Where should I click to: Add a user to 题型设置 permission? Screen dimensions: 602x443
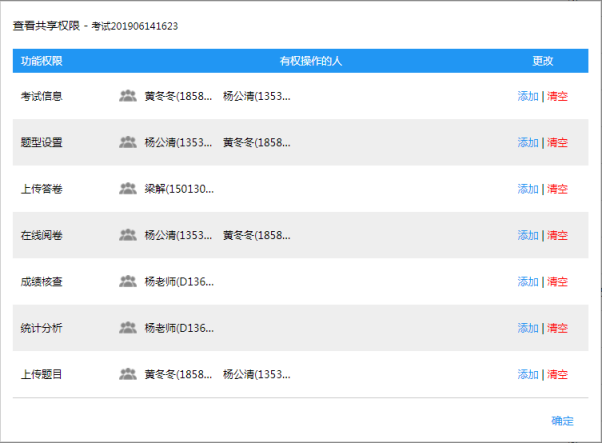tap(527, 142)
